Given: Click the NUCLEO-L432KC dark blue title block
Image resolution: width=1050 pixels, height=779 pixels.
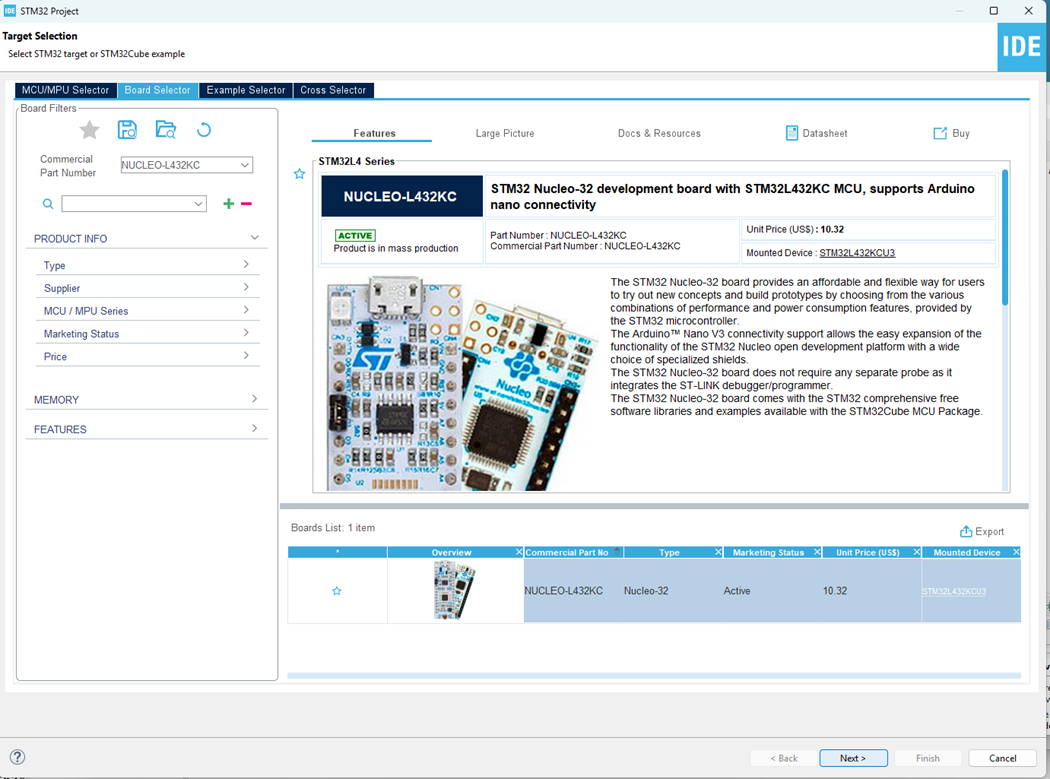Looking at the screenshot, I should click(x=402, y=196).
